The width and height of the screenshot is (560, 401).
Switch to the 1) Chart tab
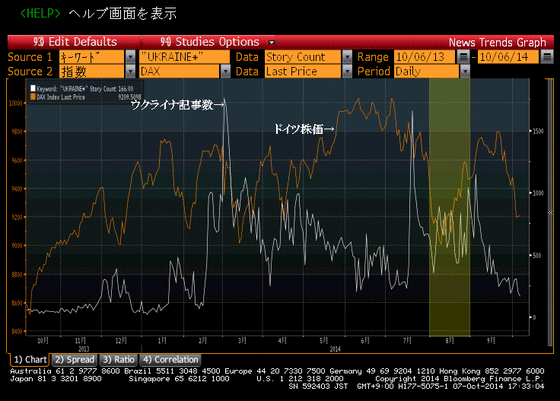30,360
